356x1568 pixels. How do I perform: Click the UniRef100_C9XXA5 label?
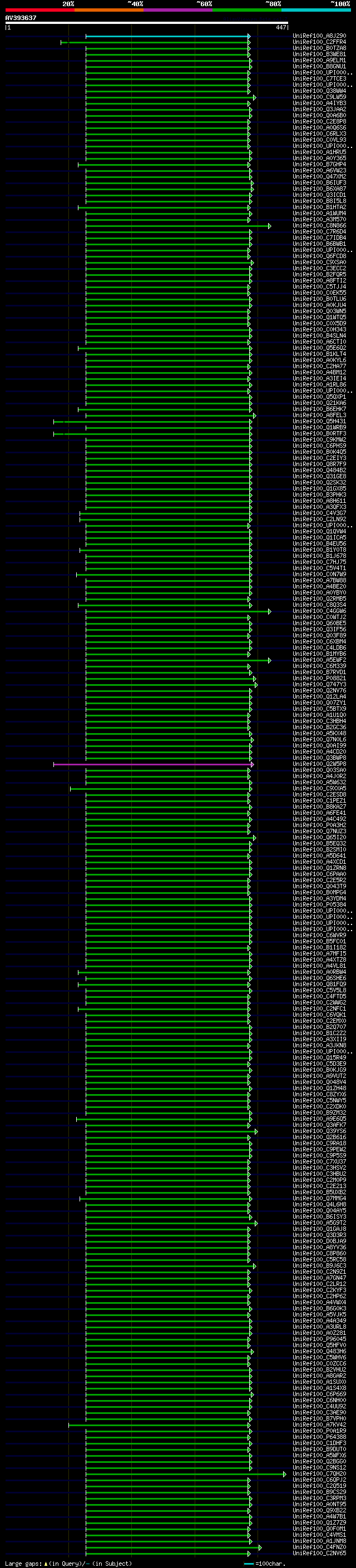pos(319,788)
